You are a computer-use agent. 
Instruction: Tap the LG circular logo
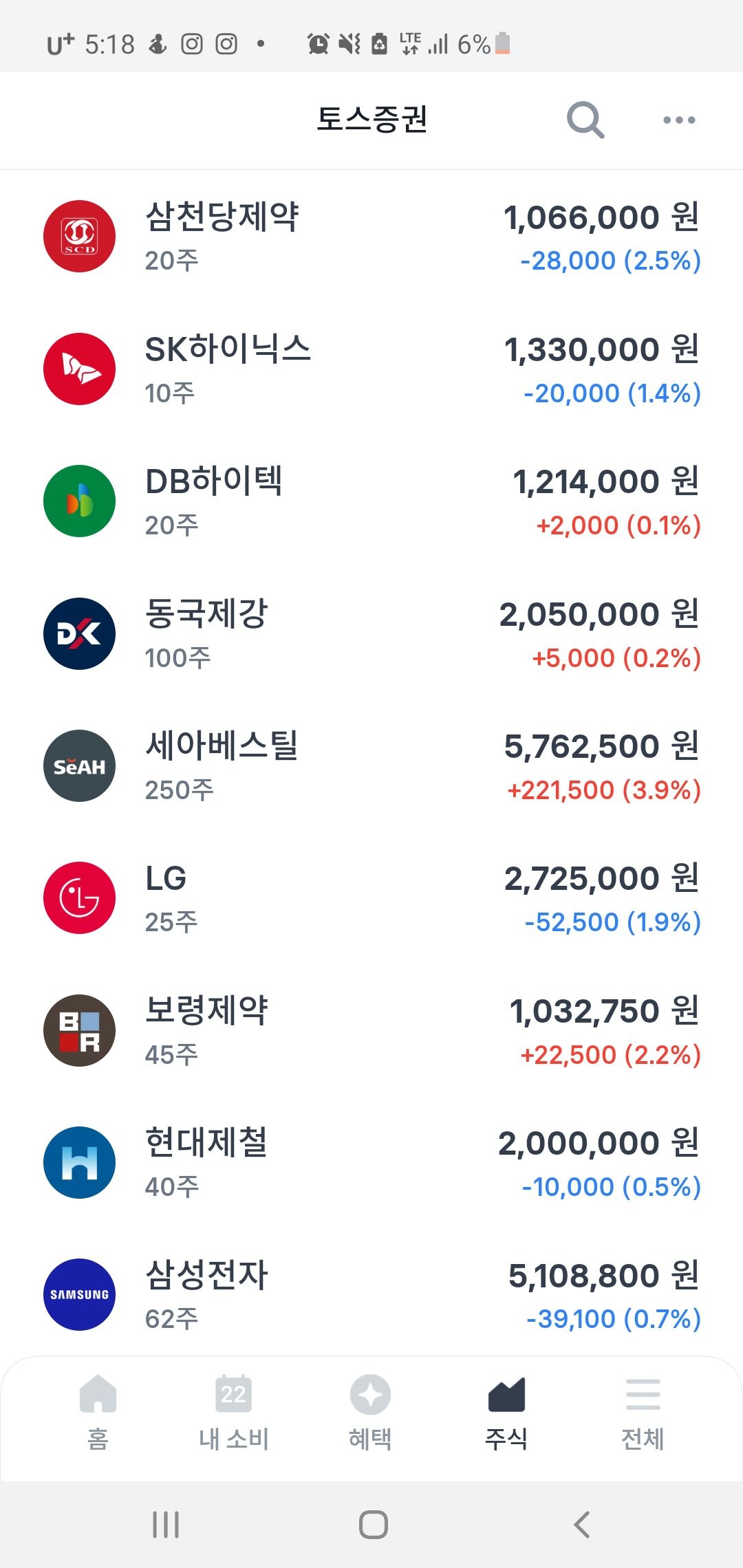(x=79, y=897)
